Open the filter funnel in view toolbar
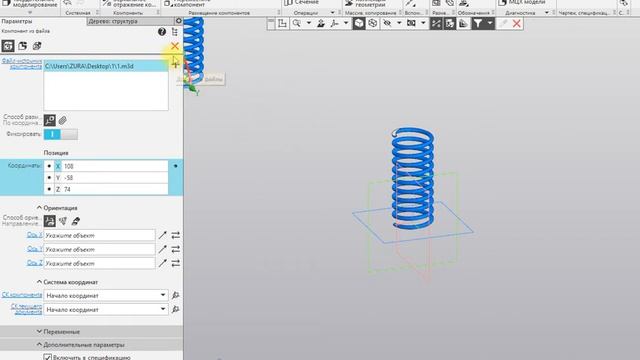The height and width of the screenshot is (360, 640). tap(478, 24)
